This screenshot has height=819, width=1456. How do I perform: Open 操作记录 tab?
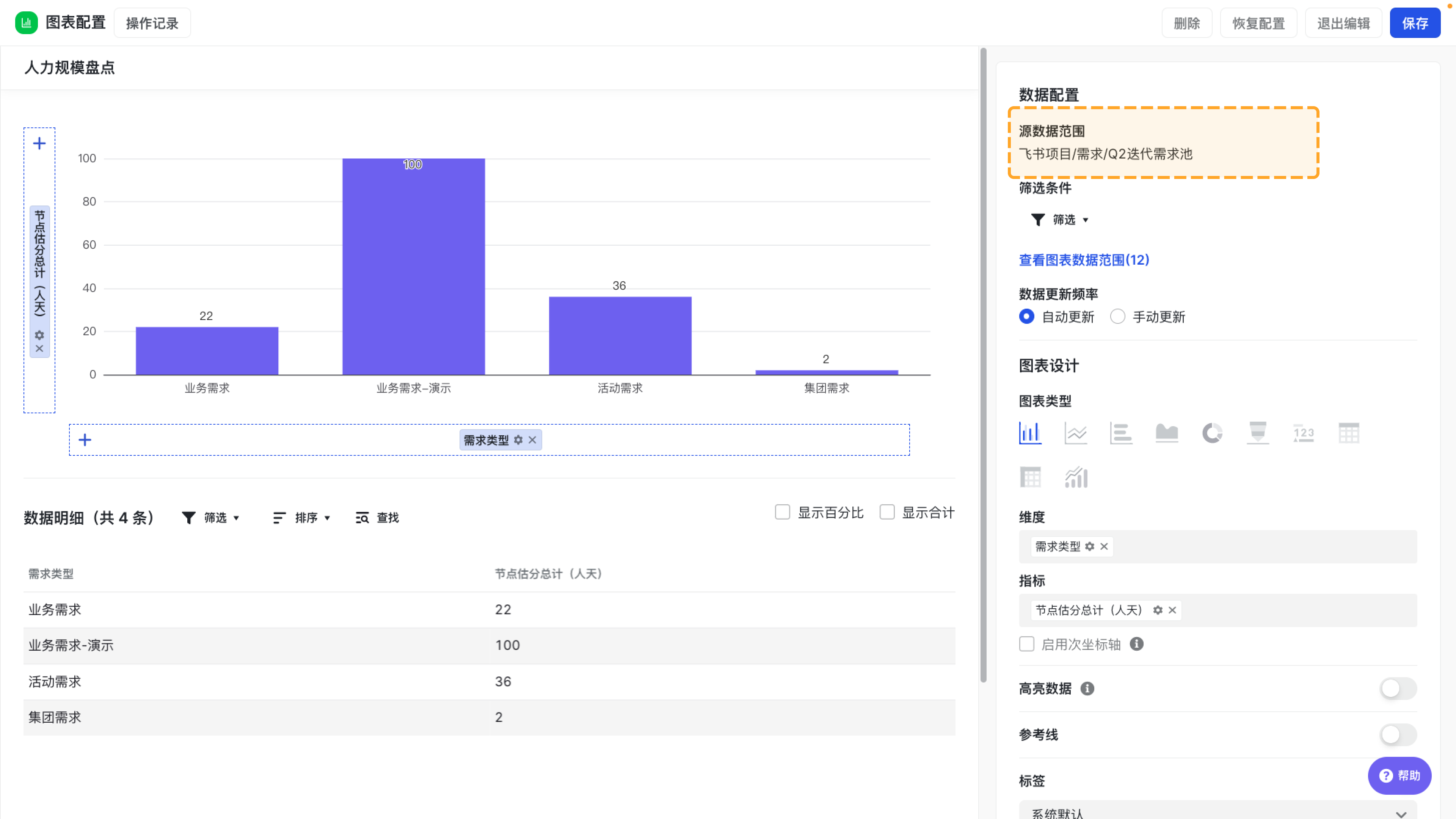click(152, 23)
